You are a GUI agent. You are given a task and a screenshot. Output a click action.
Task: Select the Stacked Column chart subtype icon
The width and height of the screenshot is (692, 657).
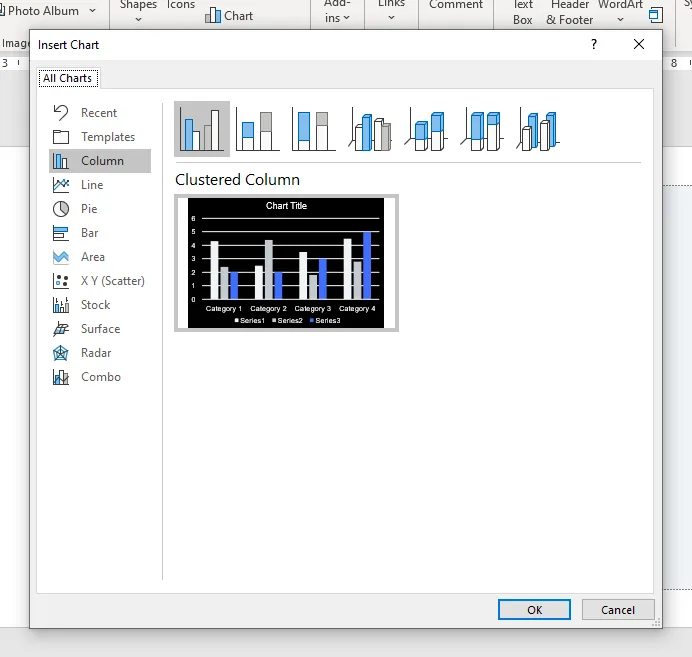[x=258, y=131]
